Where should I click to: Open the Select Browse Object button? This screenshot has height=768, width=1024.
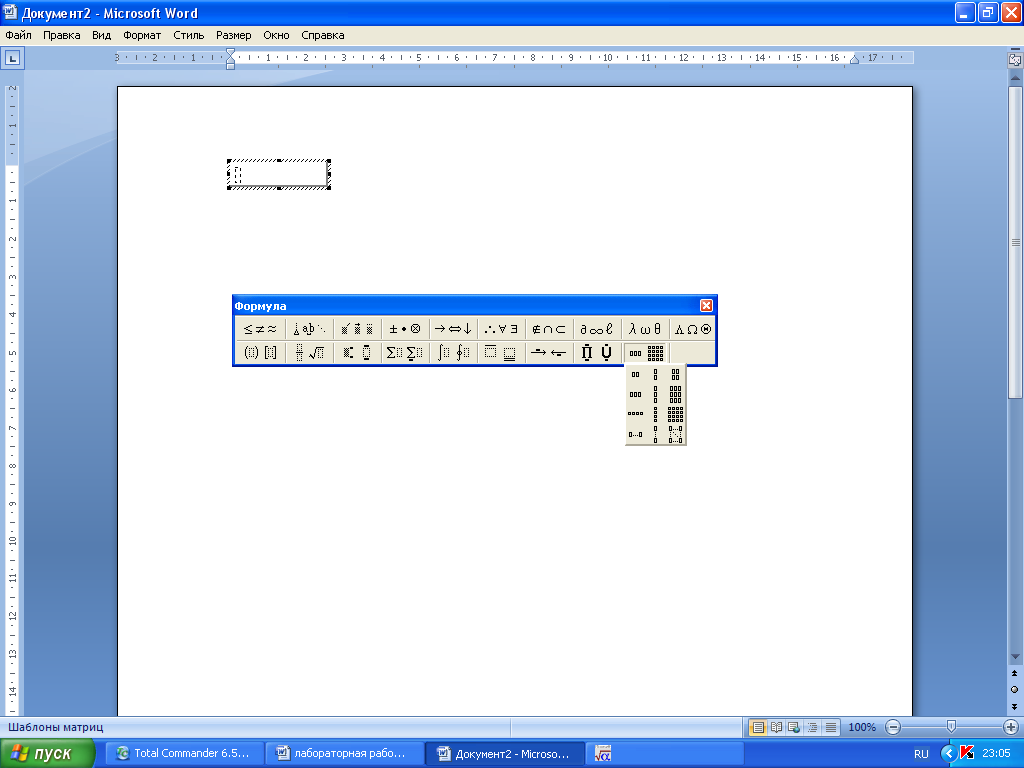(x=1014, y=690)
